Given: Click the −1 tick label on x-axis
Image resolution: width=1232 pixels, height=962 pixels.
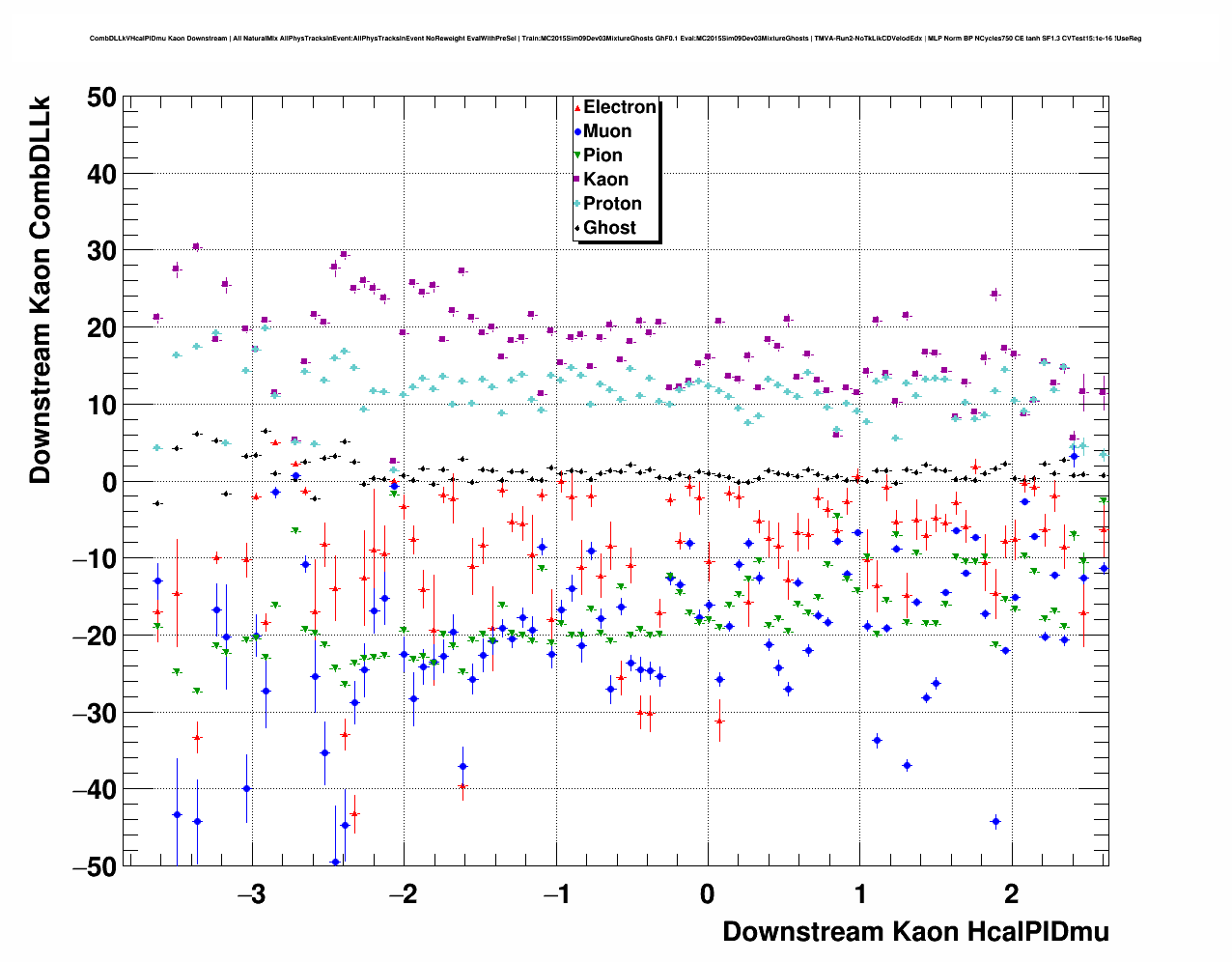Looking at the screenshot, I should tap(555, 894).
